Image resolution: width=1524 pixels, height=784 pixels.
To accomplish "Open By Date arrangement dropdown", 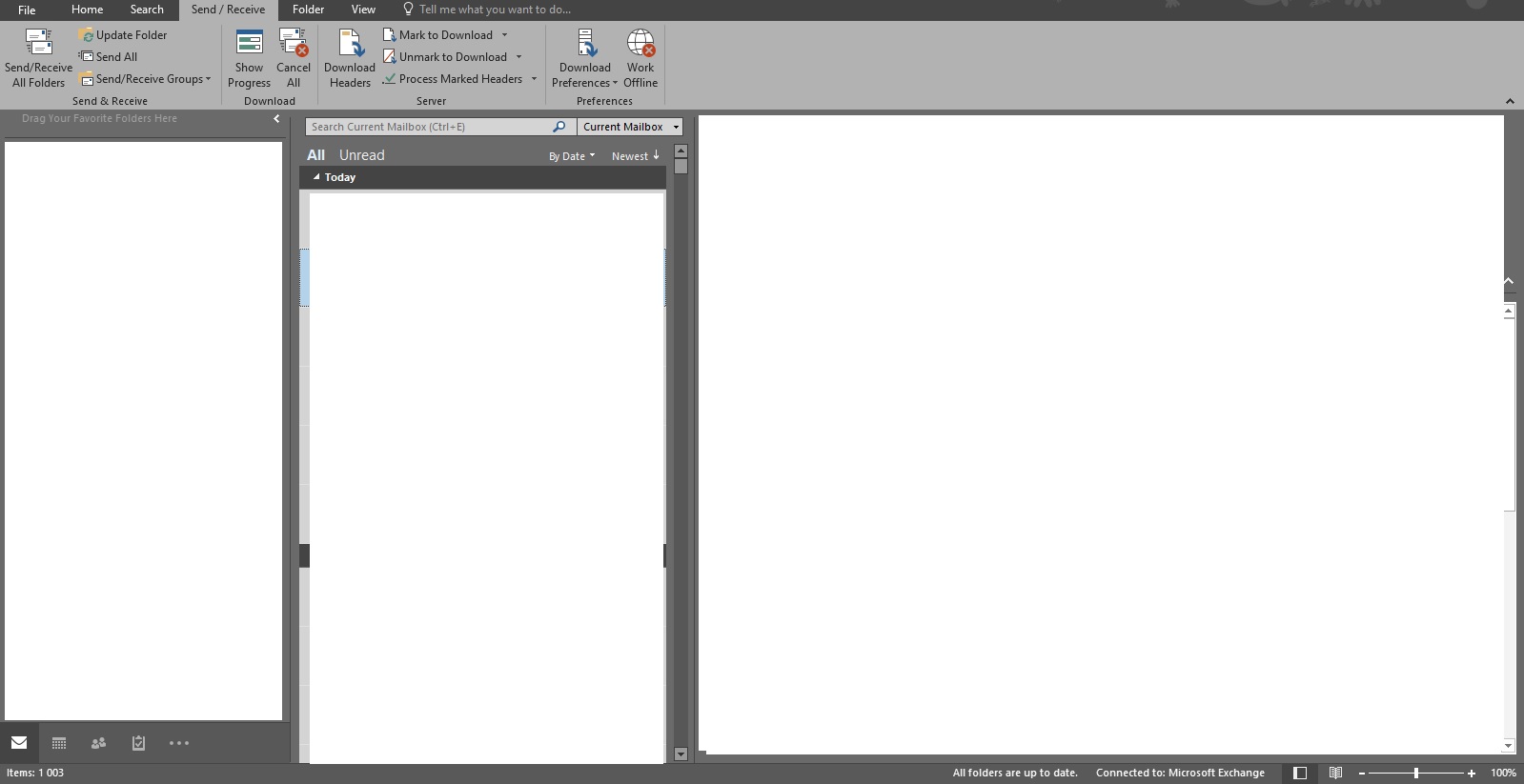I will (572, 156).
